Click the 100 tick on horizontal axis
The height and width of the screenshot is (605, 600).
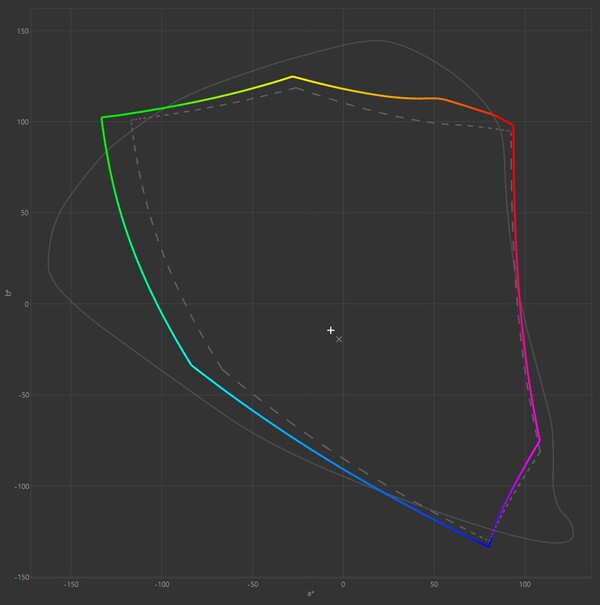coord(524,583)
